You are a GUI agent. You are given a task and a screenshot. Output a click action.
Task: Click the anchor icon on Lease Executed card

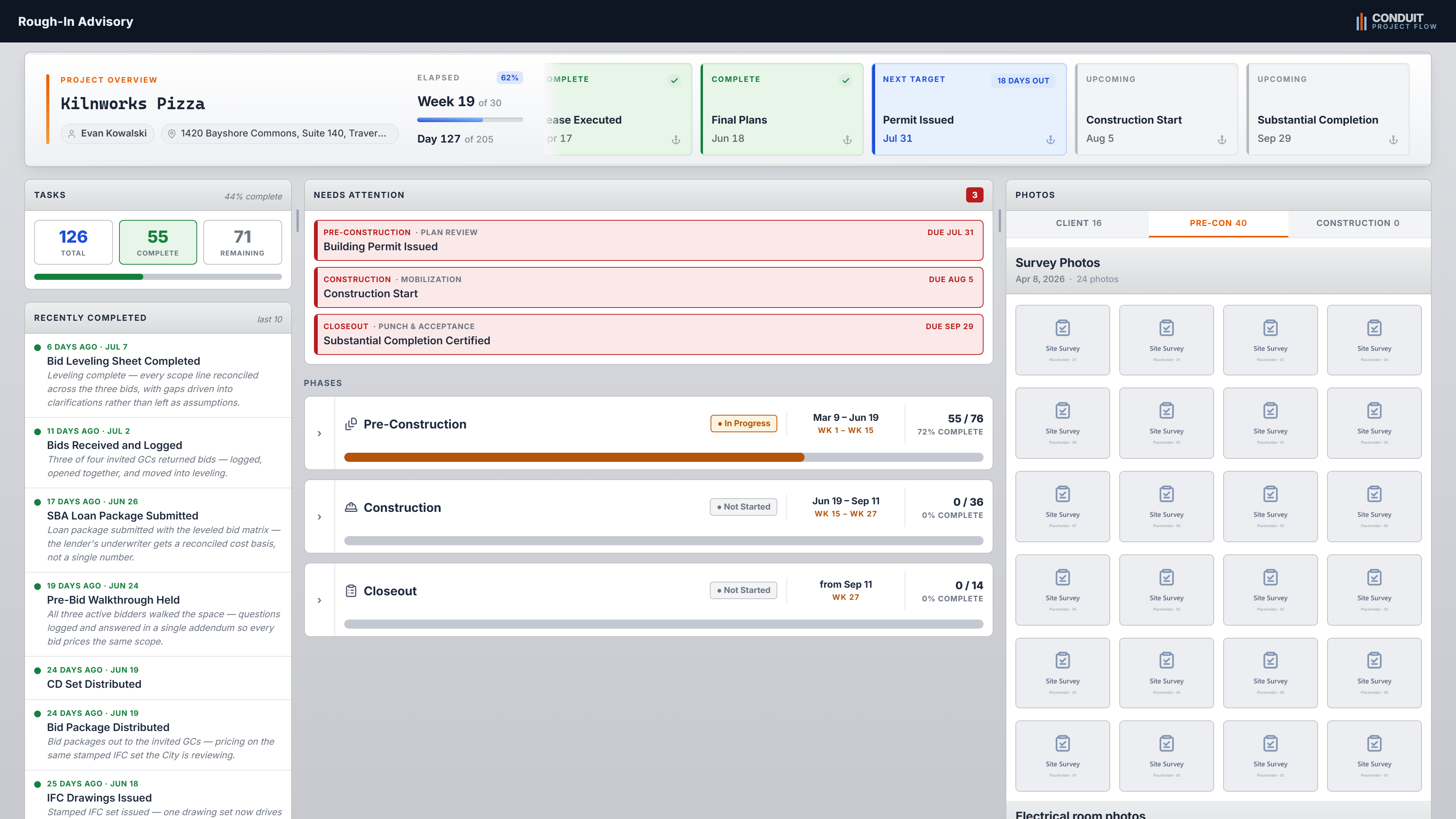point(675,140)
